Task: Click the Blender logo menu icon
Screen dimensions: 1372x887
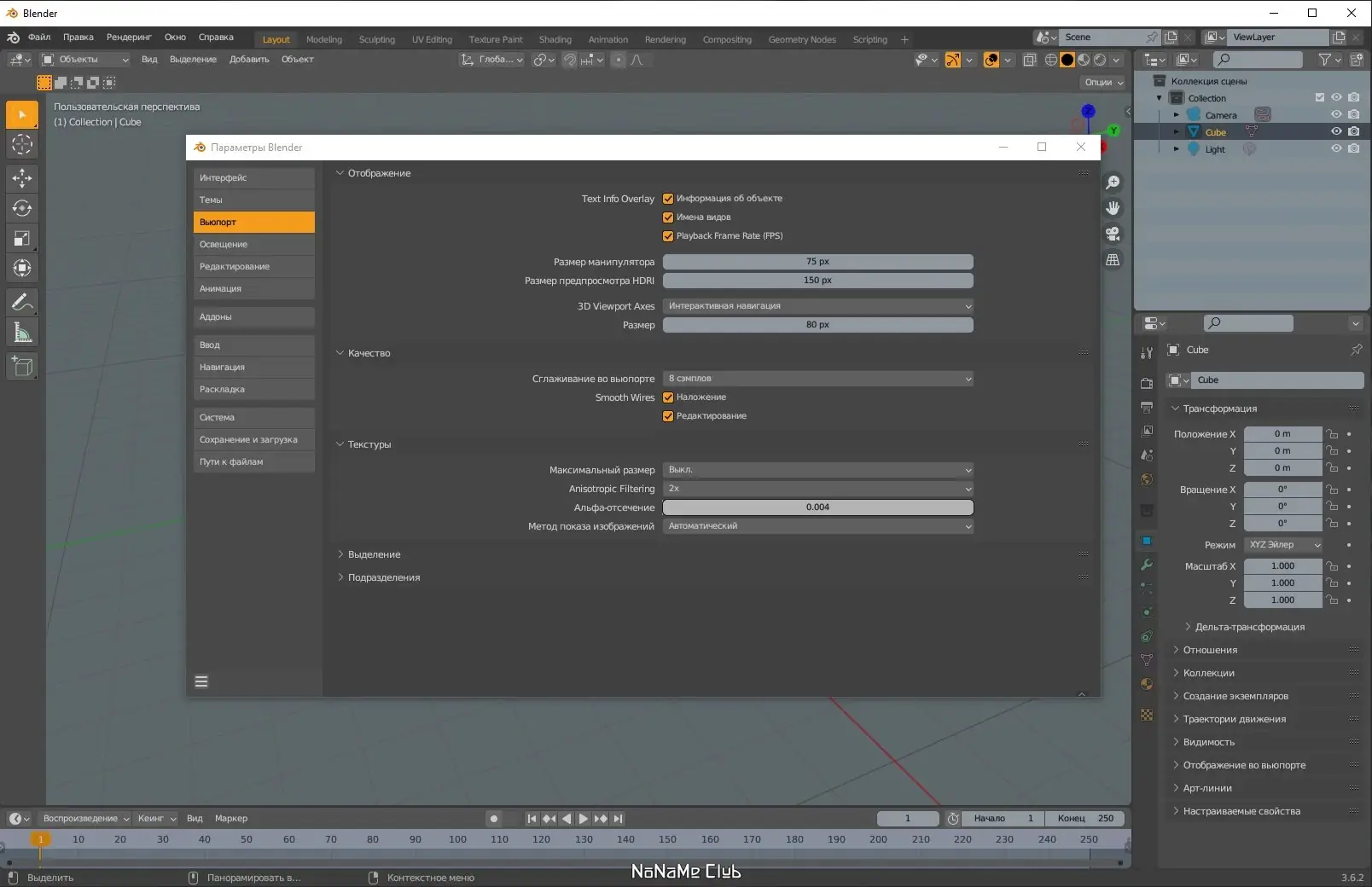Action: coord(14,38)
